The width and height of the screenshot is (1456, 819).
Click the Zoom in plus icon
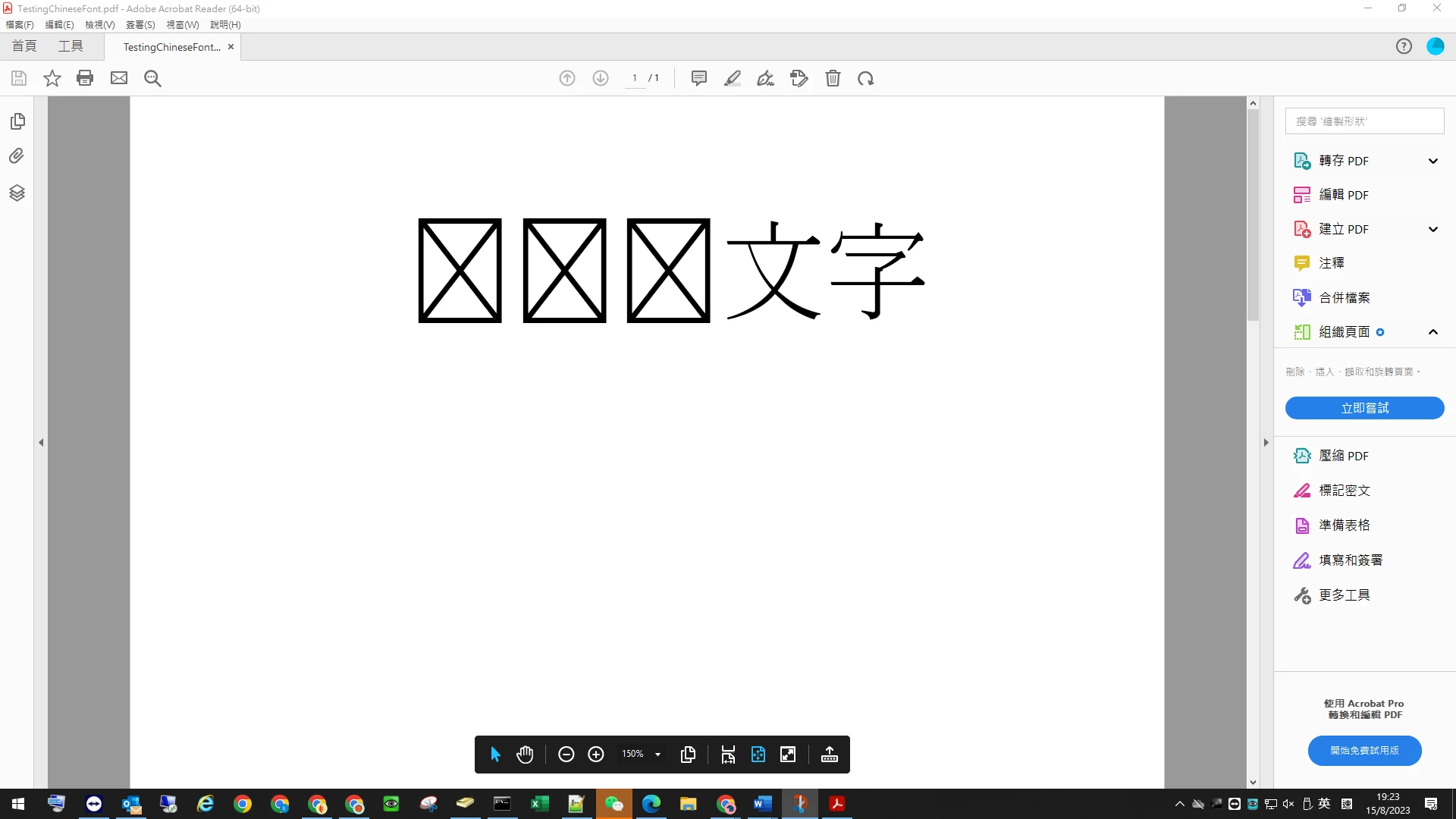[x=596, y=754]
